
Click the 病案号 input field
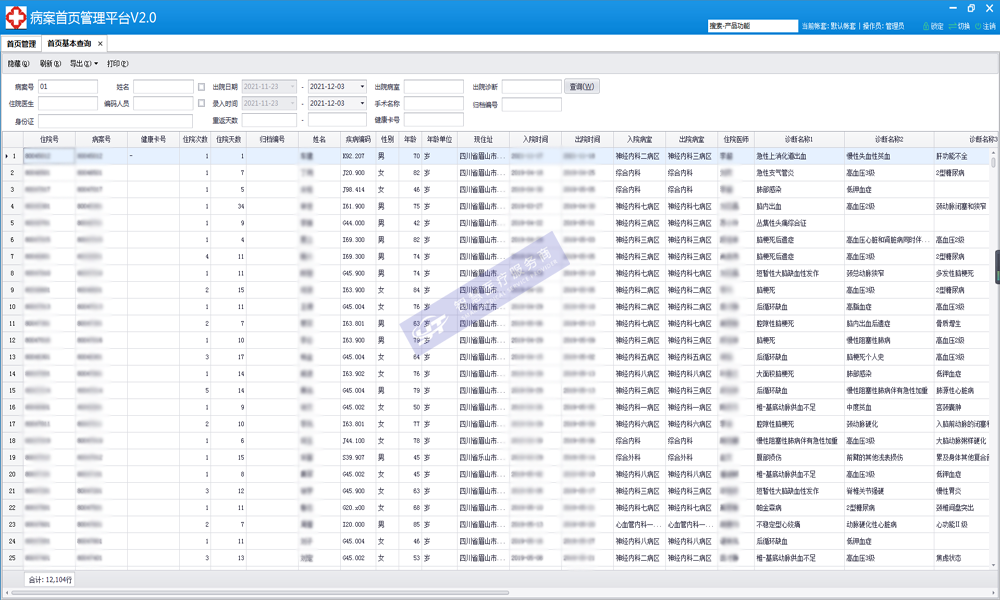tap(67, 87)
